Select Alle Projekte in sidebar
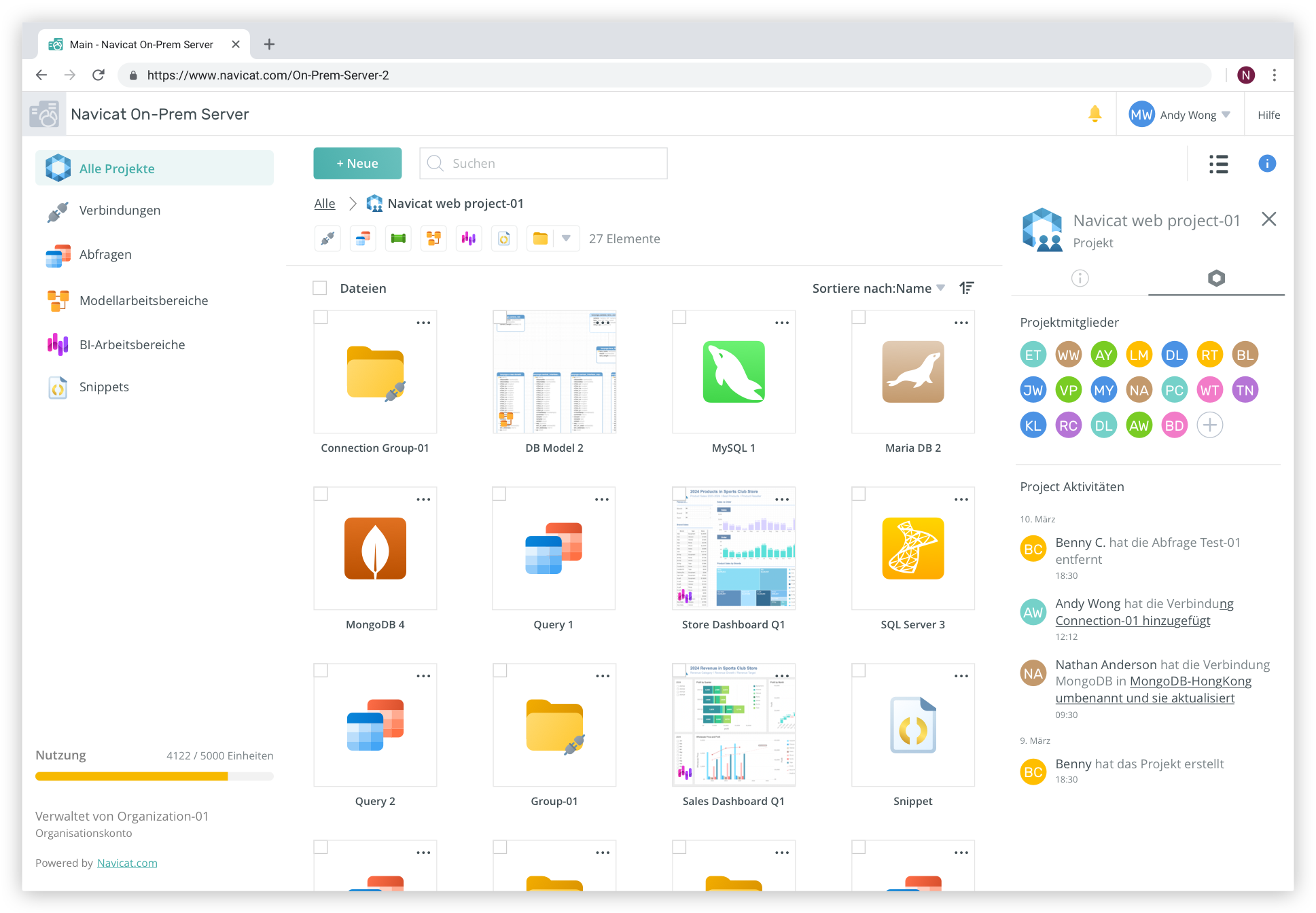 [154, 168]
